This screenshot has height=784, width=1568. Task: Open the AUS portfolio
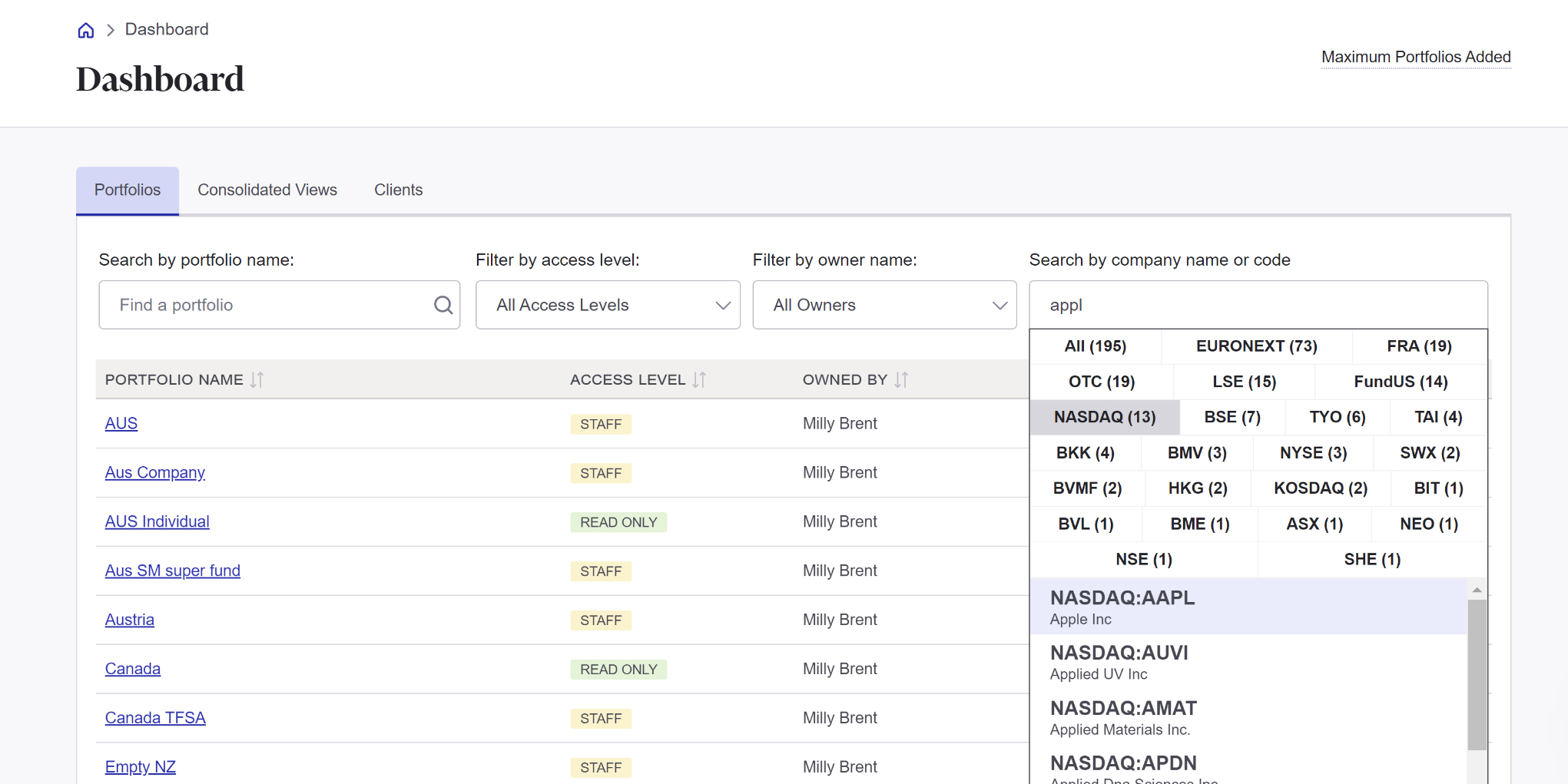pos(121,423)
